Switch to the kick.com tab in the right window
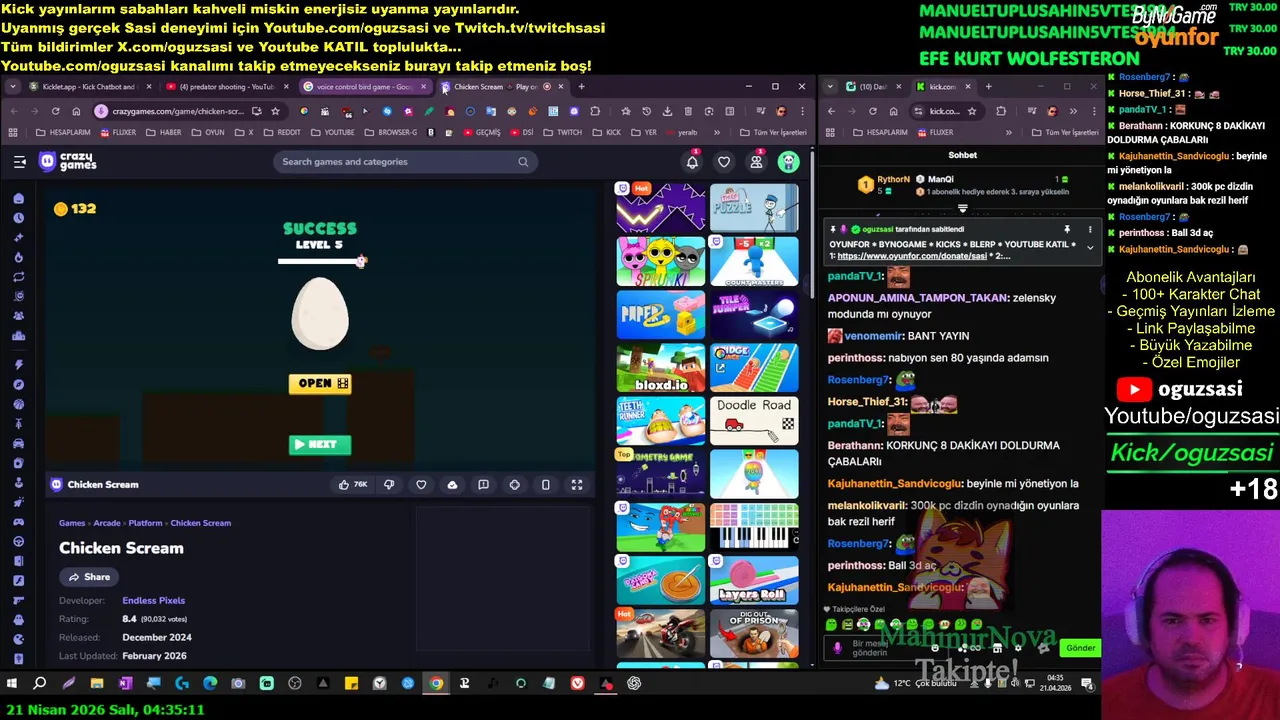This screenshot has width=1280, height=720. 941,87
